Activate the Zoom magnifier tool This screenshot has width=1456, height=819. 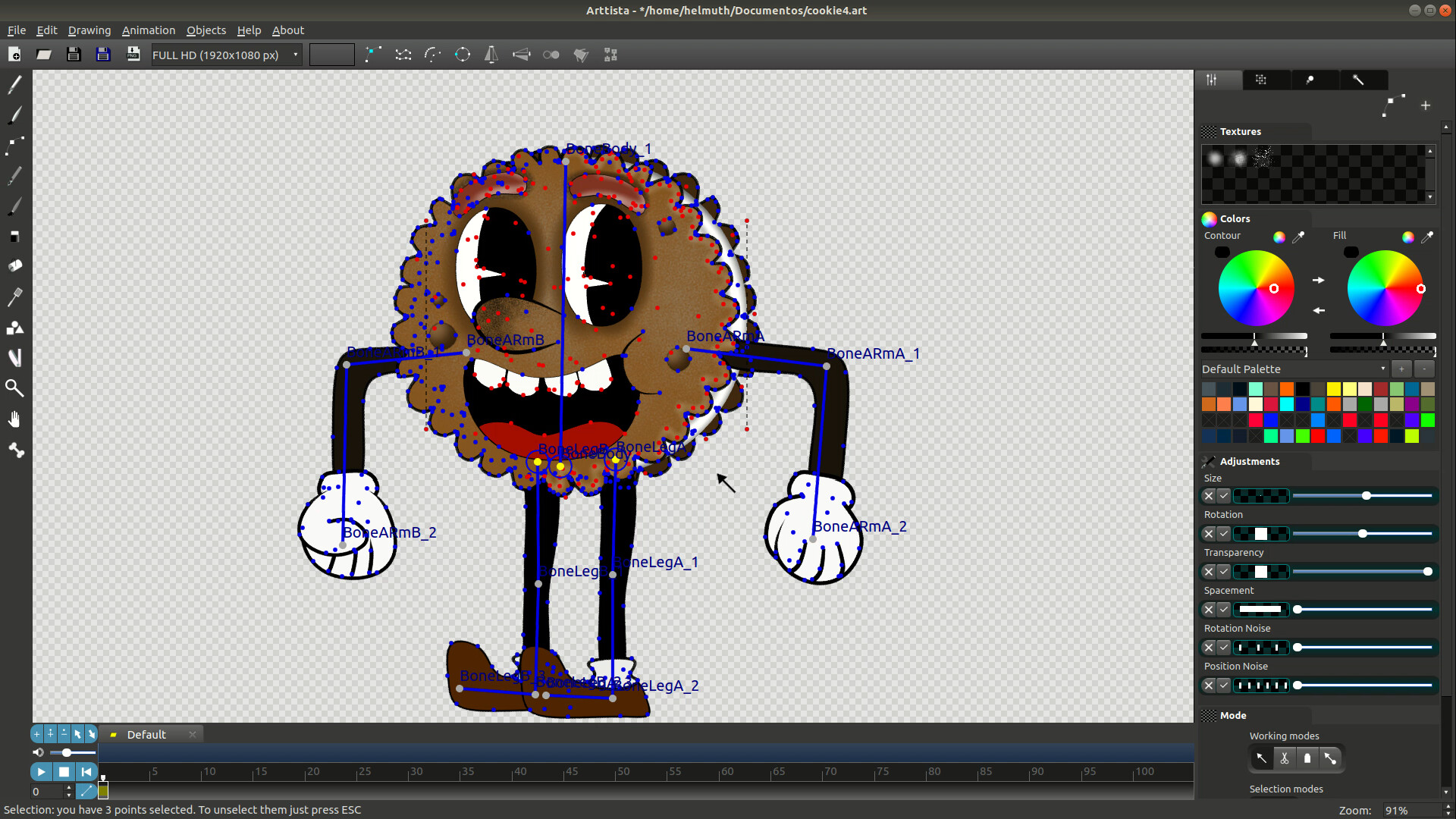[15, 388]
